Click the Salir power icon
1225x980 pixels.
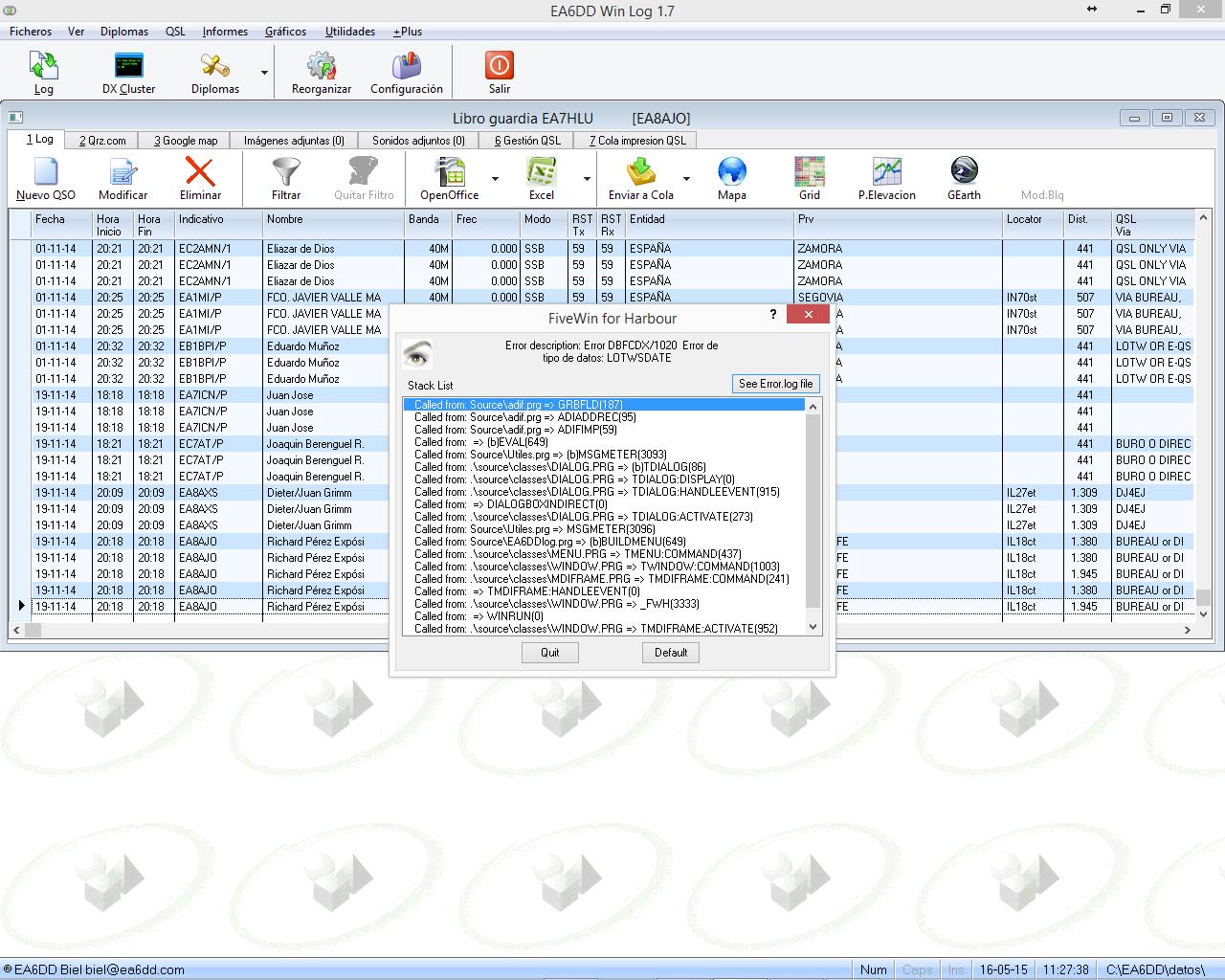pyautogui.click(x=499, y=73)
